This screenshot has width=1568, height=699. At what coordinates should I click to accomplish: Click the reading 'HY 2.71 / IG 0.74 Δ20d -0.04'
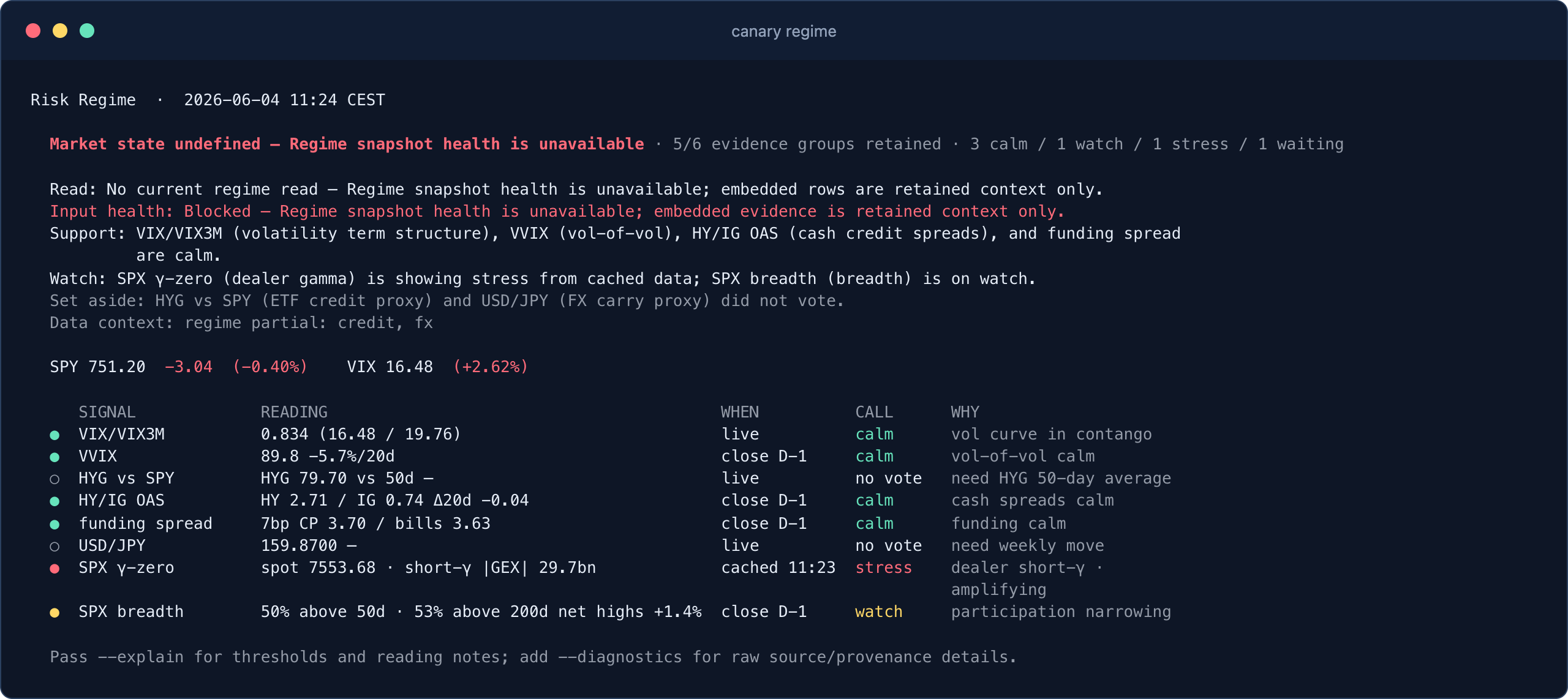click(x=394, y=500)
